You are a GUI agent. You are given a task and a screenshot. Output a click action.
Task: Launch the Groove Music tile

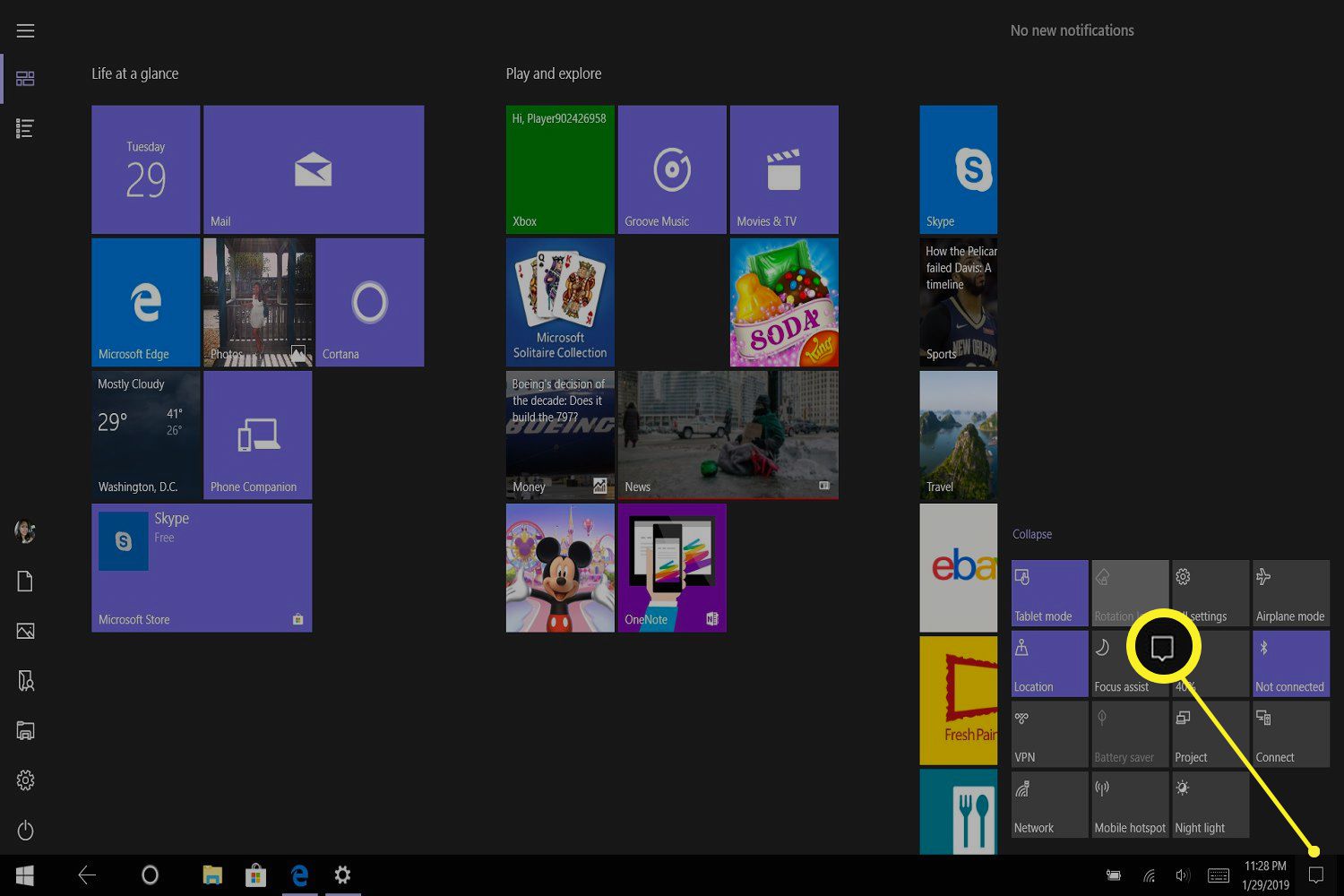pyautogui.click(x=672, y=169)
